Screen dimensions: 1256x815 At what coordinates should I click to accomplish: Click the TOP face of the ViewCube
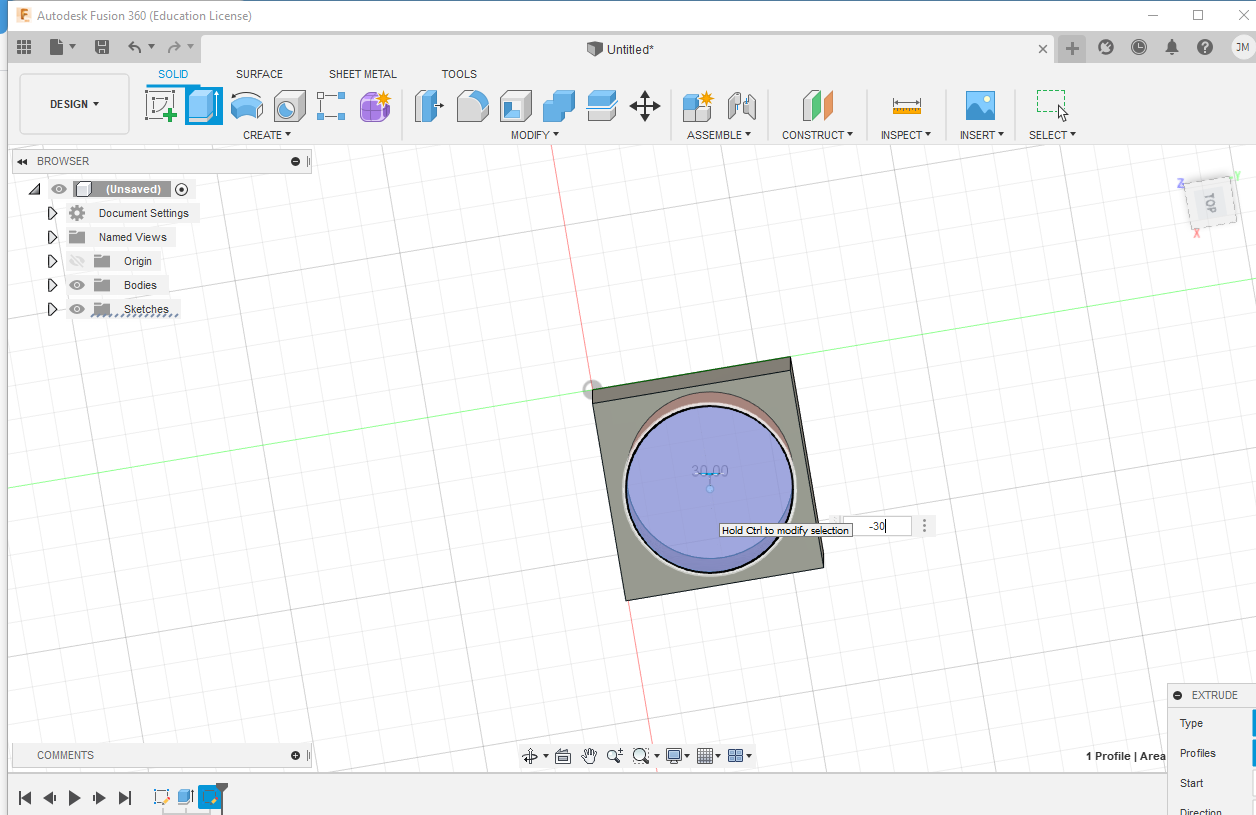coord(1209,203)
